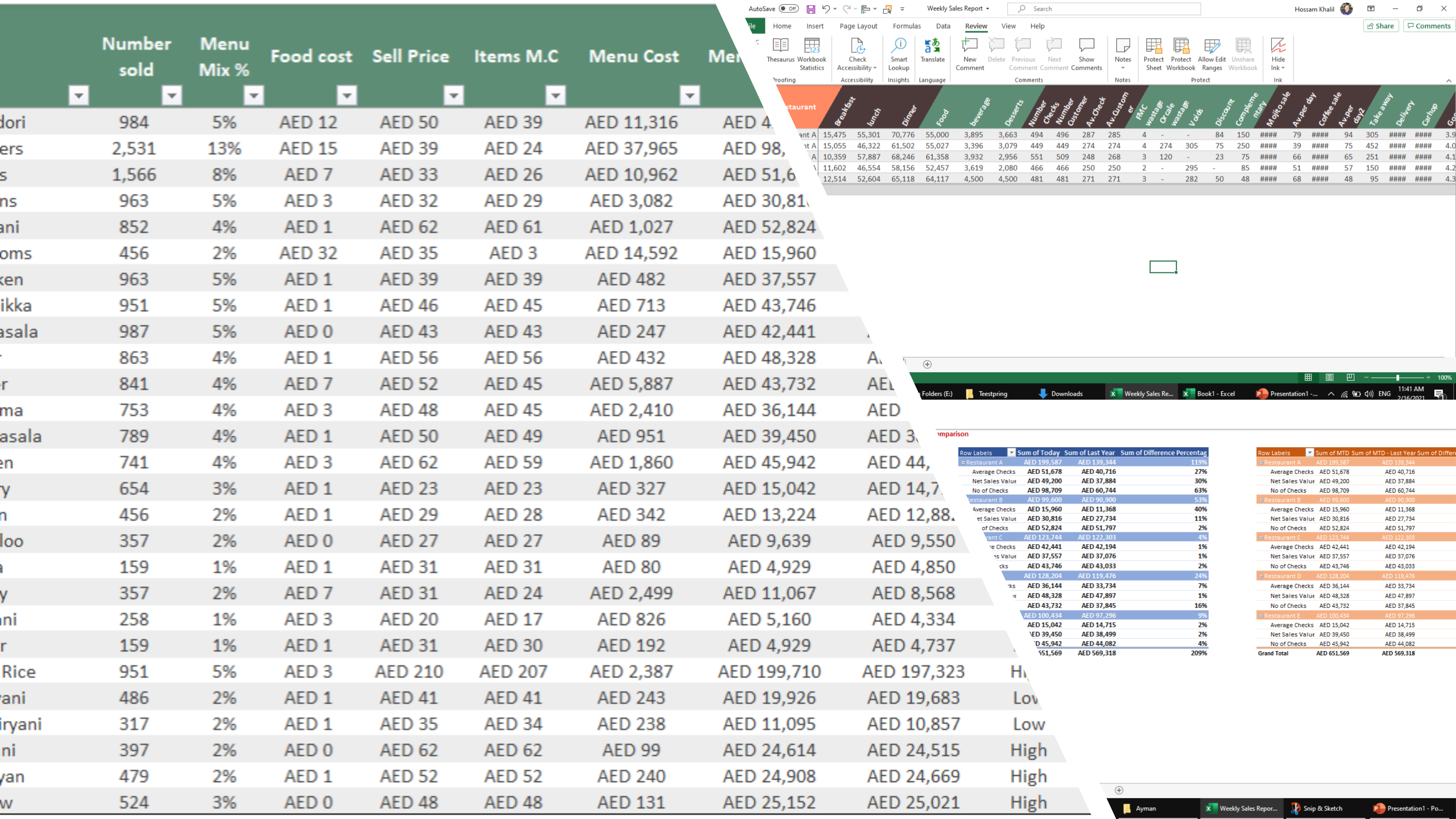Image resolution: width=1456 pixels, height=819 pixels.
Task: Click the Review tab in ribbon
Action: 978,25
